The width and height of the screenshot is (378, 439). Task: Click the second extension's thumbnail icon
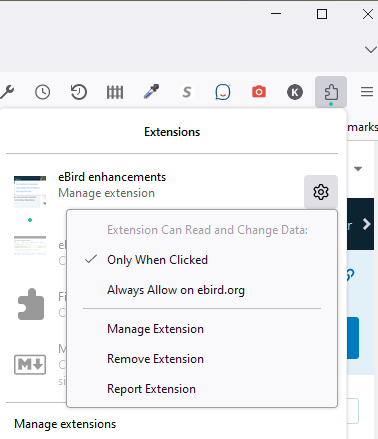coord(30,246)
